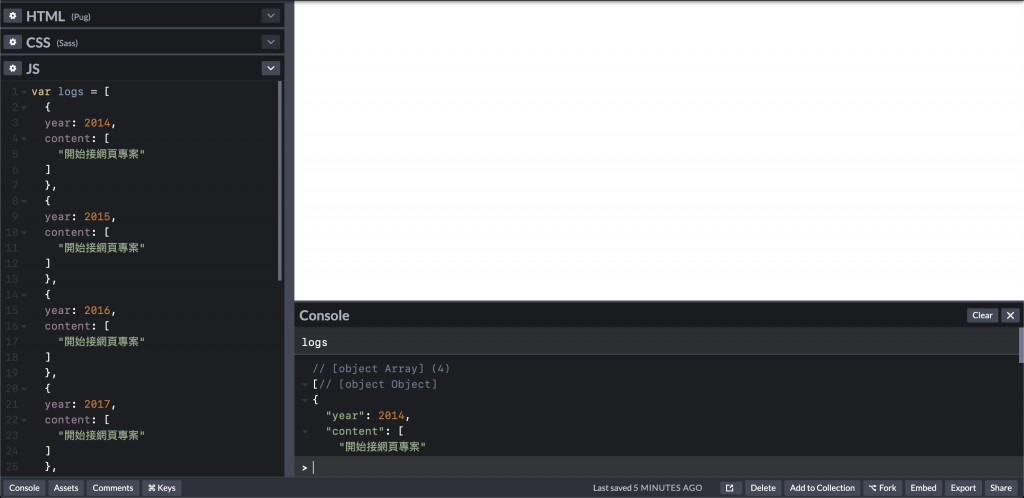The width and height of the screenshot is (1024, 498).
Task: Select the HTML panel title
Action: click(45, 16)
